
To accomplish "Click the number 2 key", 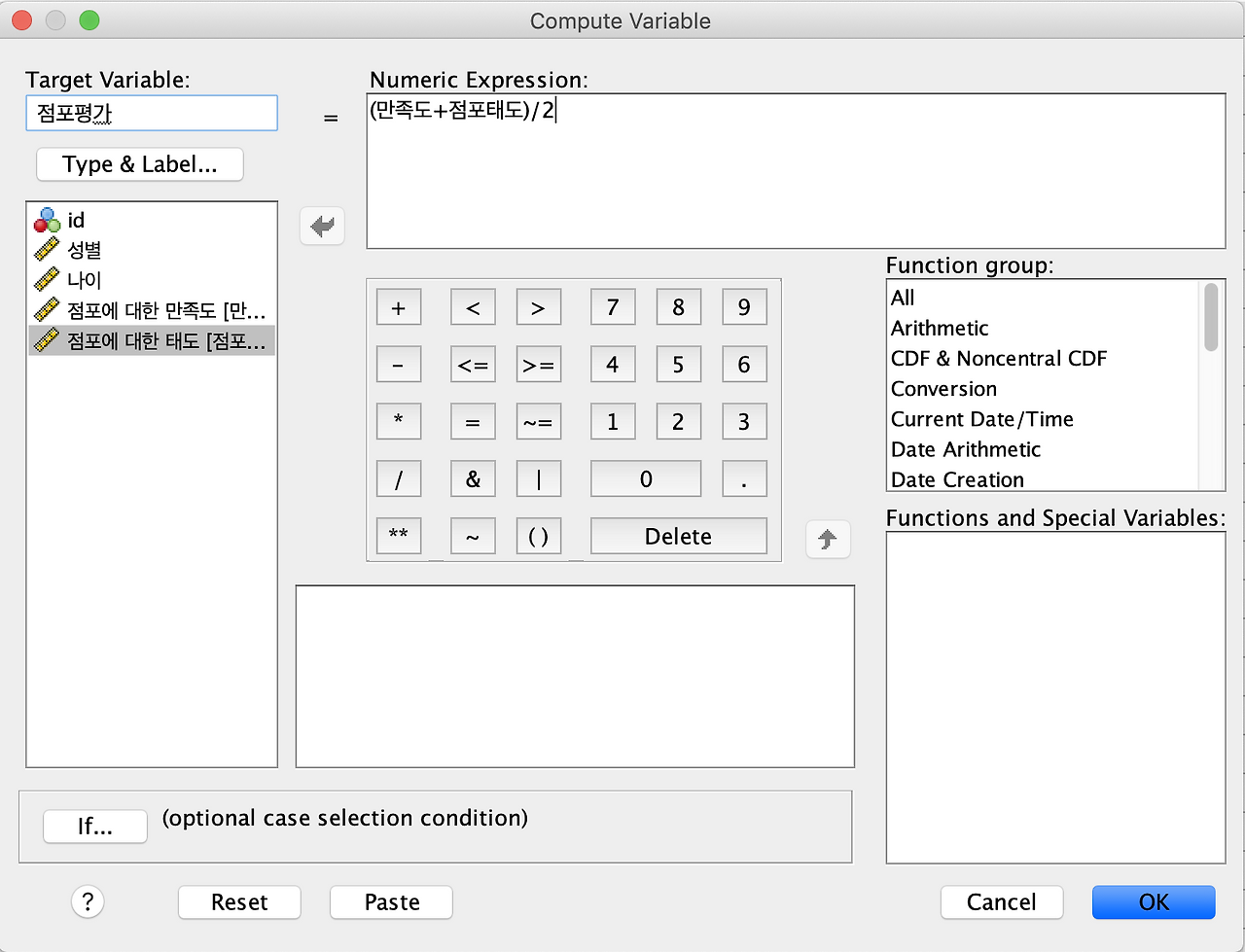I will coord(678,421).
